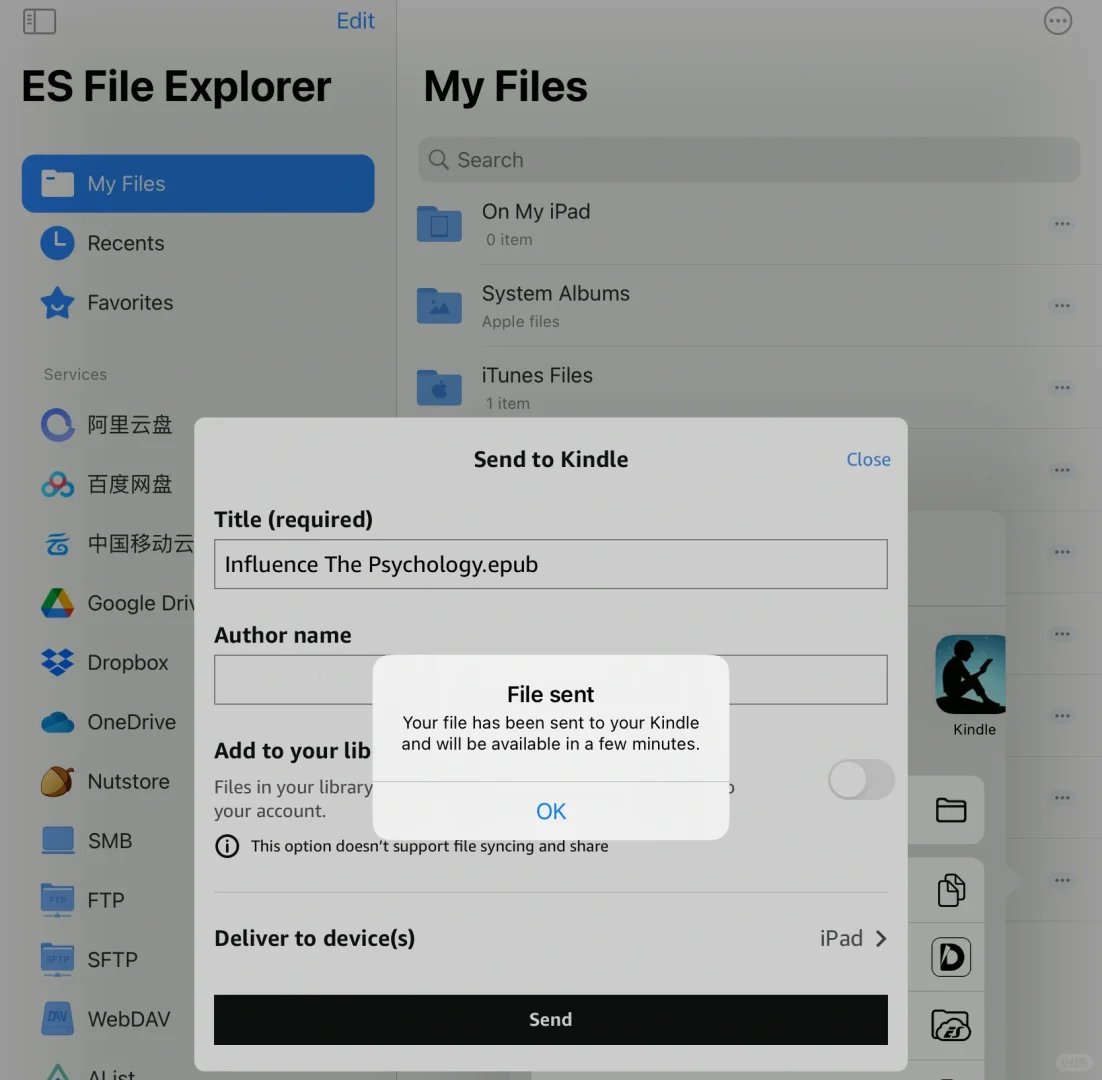Image resolution: width=1102 pixels, height=1080 pixels.
Task: Close the Send to Kindle dialog
Action: pos(868,460)
